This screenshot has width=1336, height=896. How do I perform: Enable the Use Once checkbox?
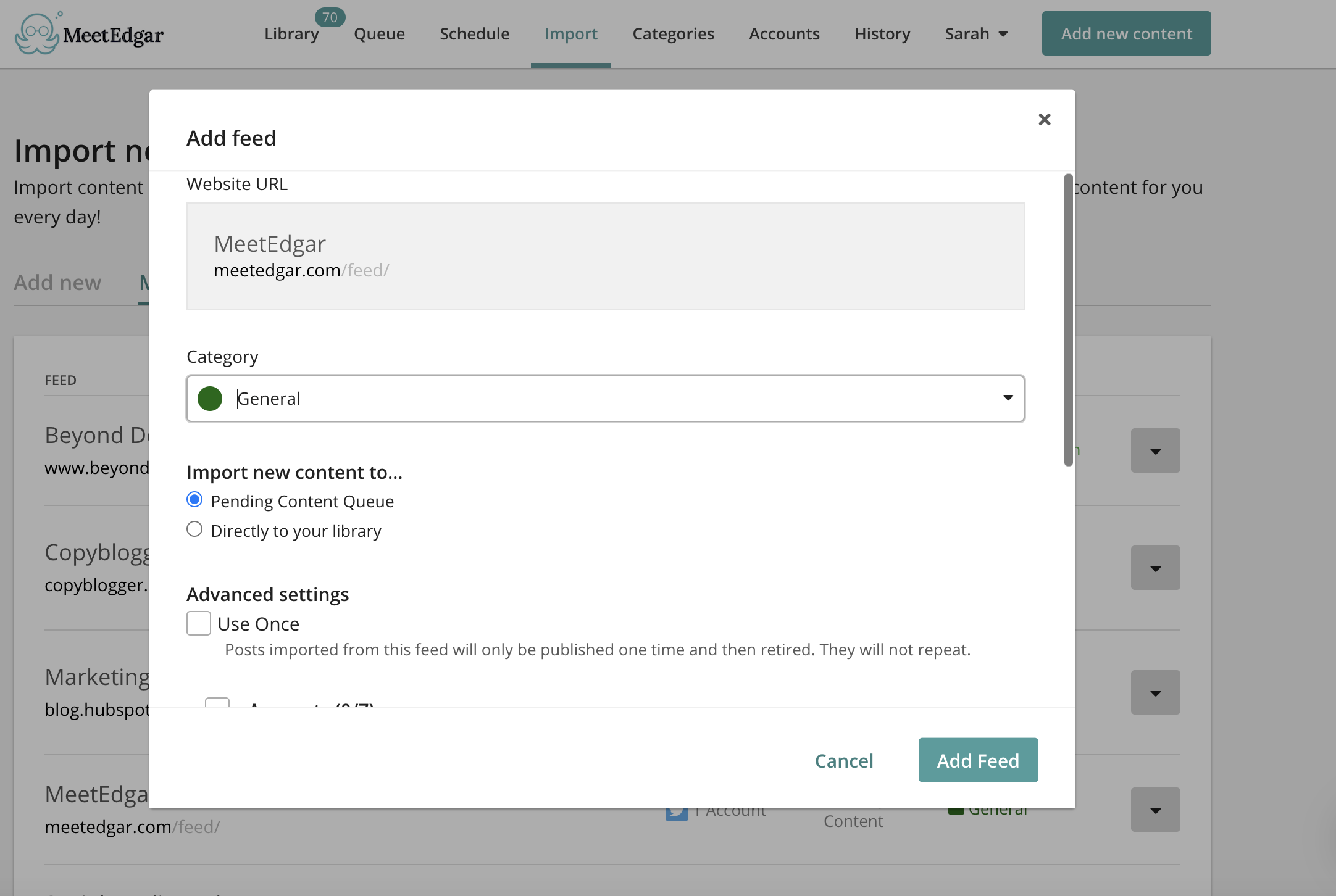199,623
